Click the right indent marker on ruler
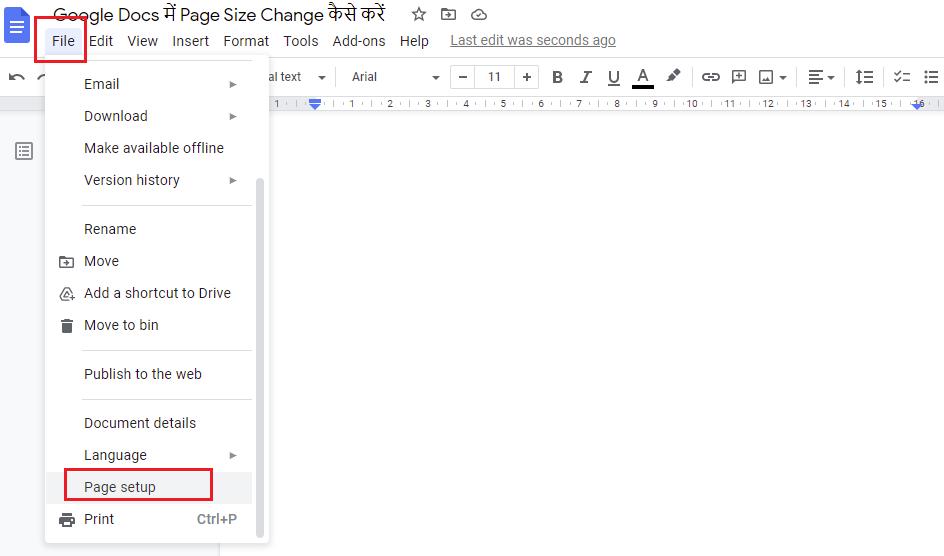Image resolution: width=944 pixels, height=556 pixels. point(918,105)
